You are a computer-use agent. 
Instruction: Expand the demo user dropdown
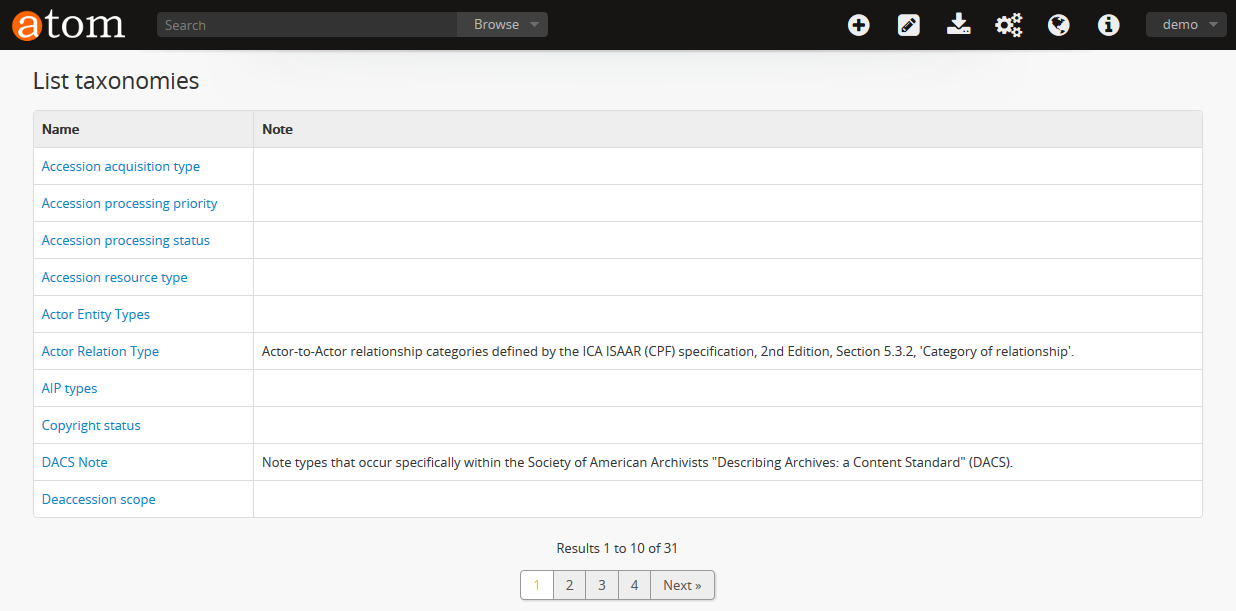click(1185, 25)
